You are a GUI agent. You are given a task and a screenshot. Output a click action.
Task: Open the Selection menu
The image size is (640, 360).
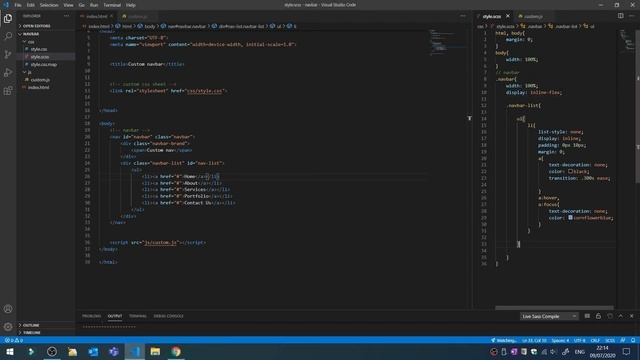point(49,5)
